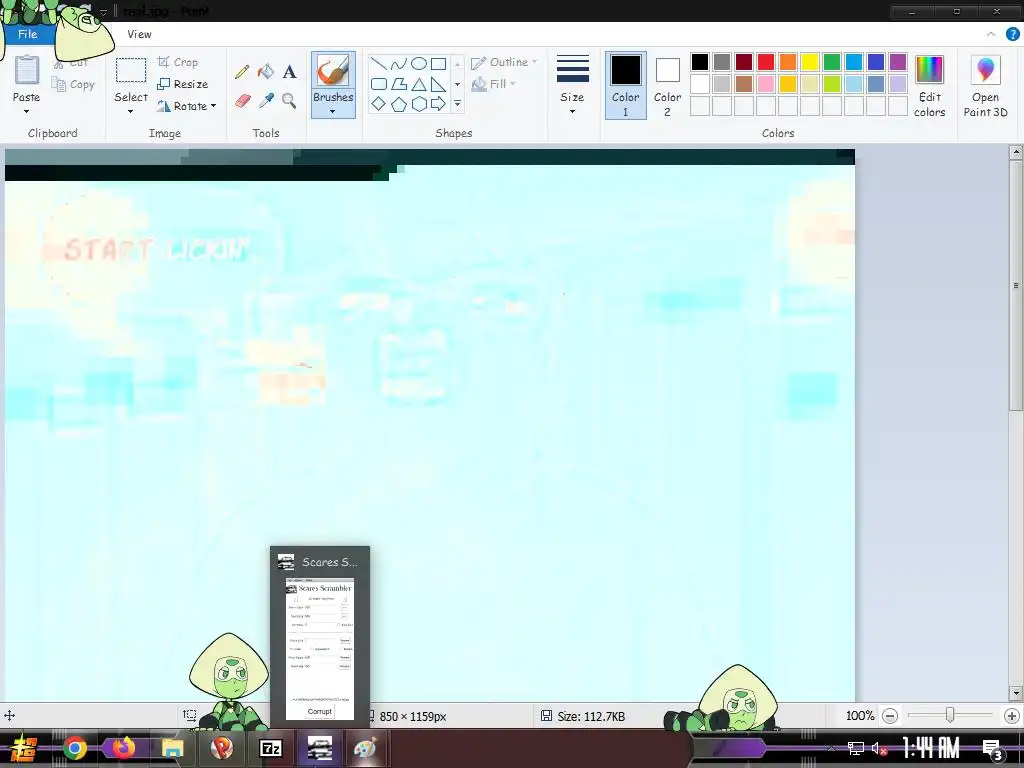The image size is (1024, 768).
Task: Click the Resize button
Action: (x=183, y=84)
